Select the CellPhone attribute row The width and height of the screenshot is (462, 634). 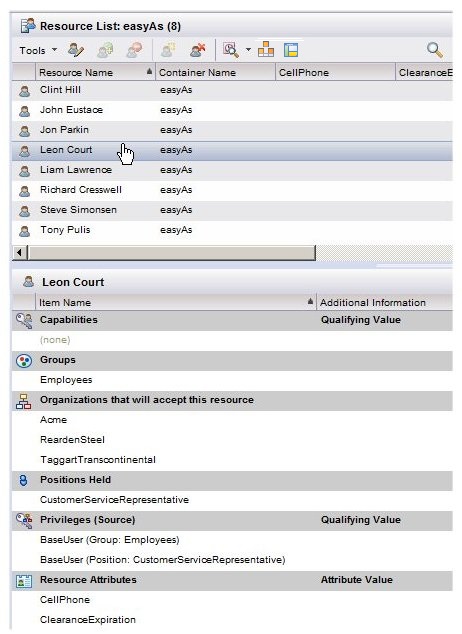pyautogui.click(x=232, y=600)
